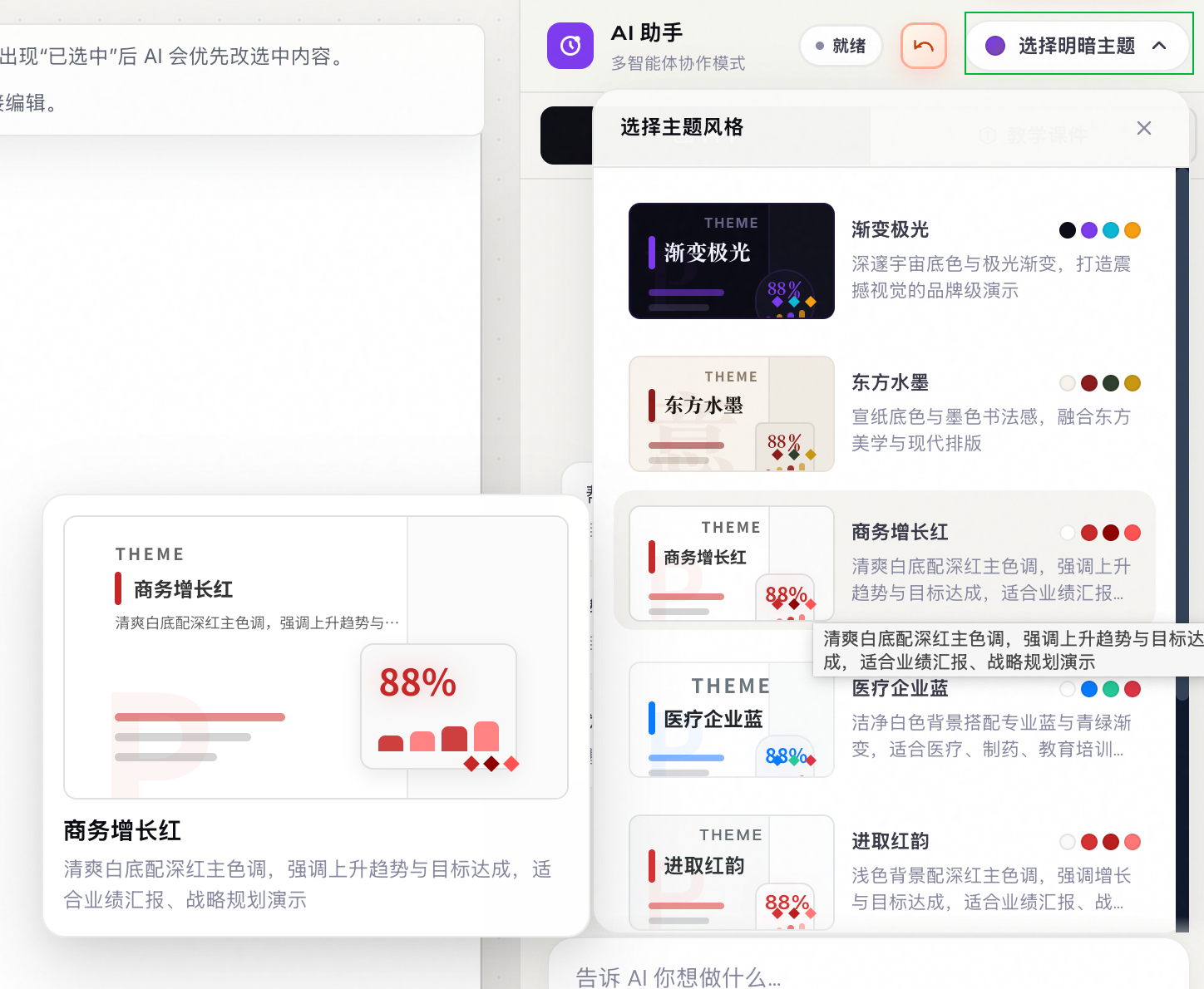This screenshot has width=1204, height=989.
Task: Click the 东方水墨 theme title
Action: coord(890,382)
